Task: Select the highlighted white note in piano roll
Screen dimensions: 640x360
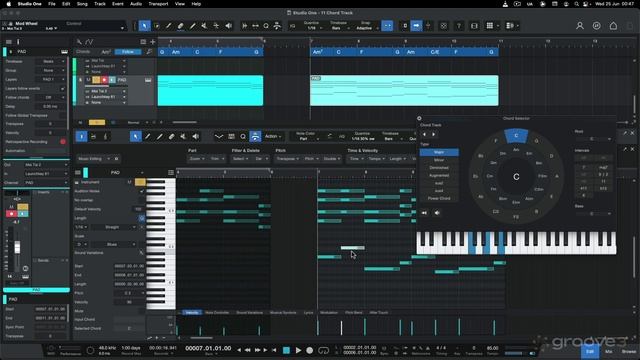Action: 353,248
